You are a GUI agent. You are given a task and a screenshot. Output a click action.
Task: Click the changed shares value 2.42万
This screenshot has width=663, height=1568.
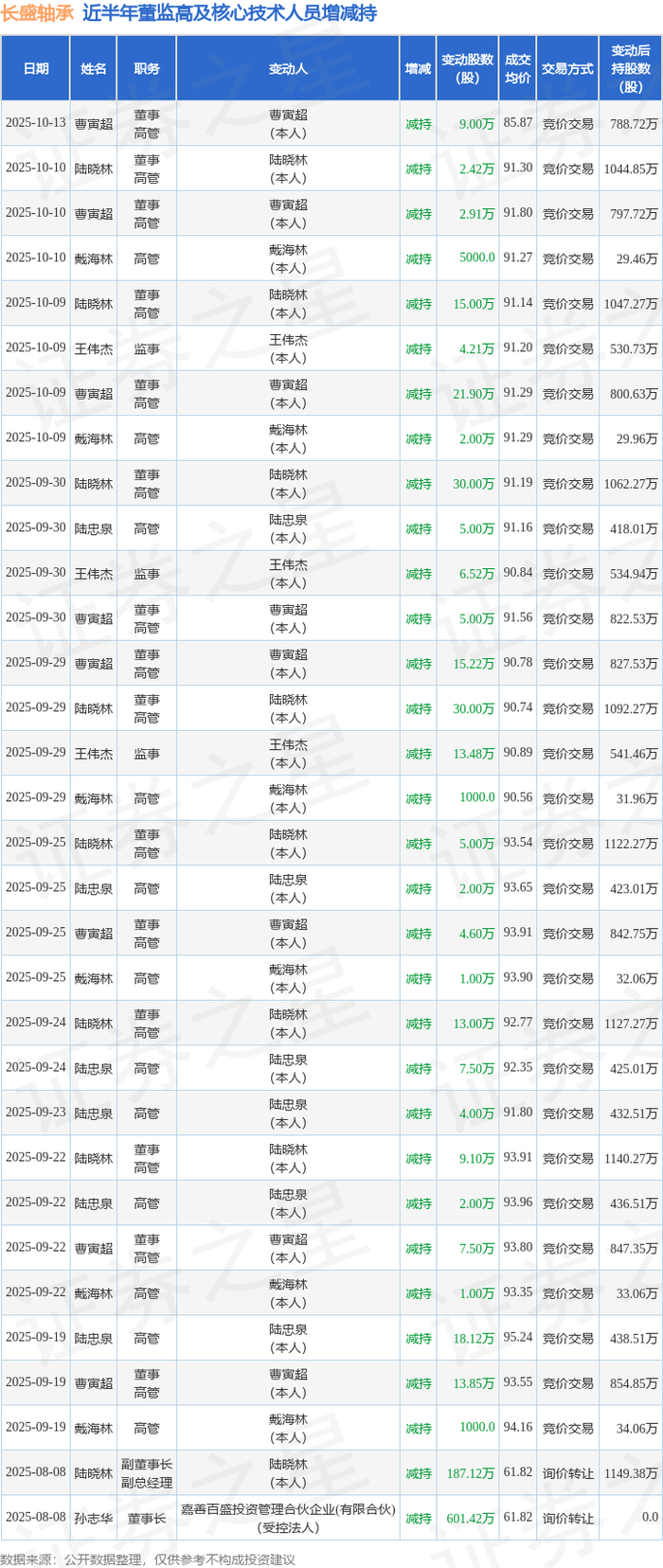[x=476, y=169]
